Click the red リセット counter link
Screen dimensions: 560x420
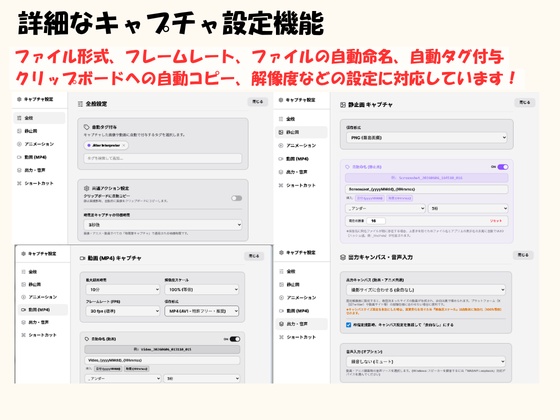[496, 221]
